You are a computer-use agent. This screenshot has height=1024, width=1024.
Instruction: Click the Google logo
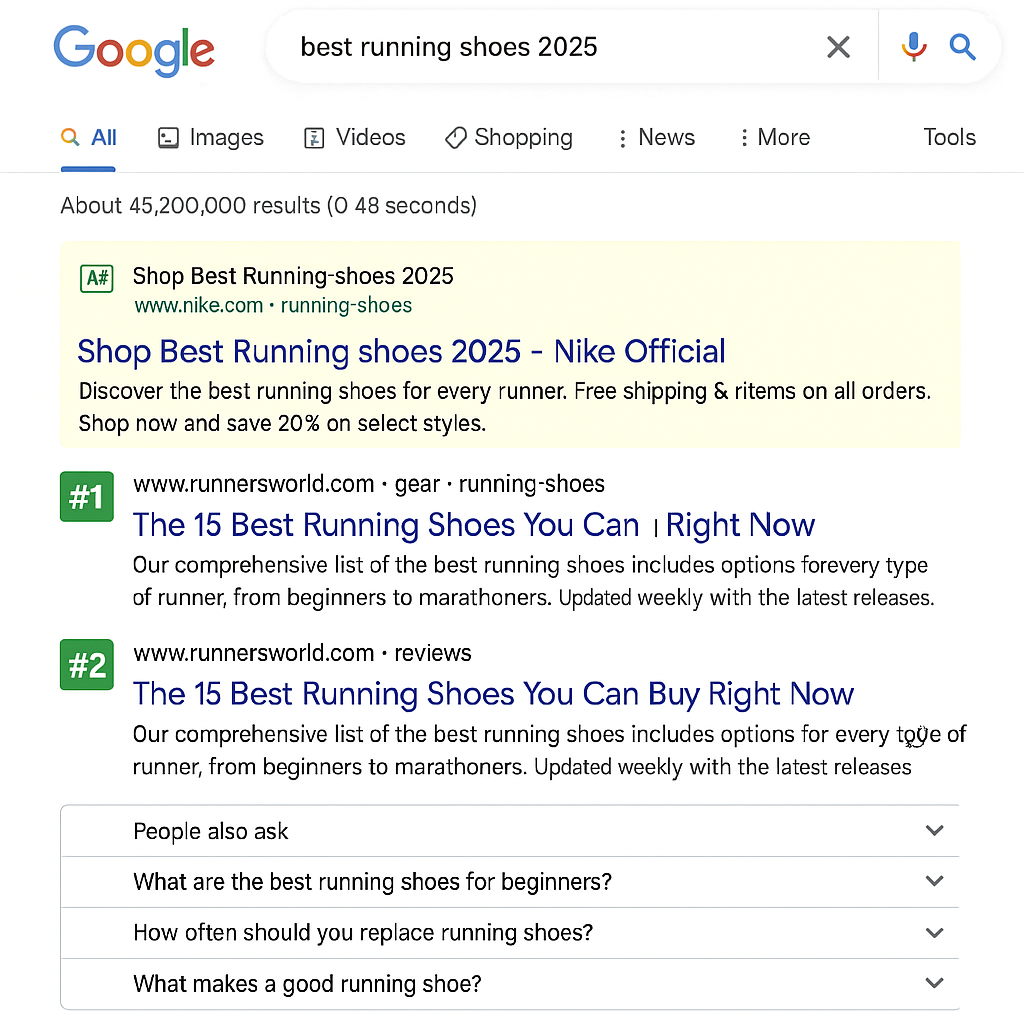click(134, 50)
